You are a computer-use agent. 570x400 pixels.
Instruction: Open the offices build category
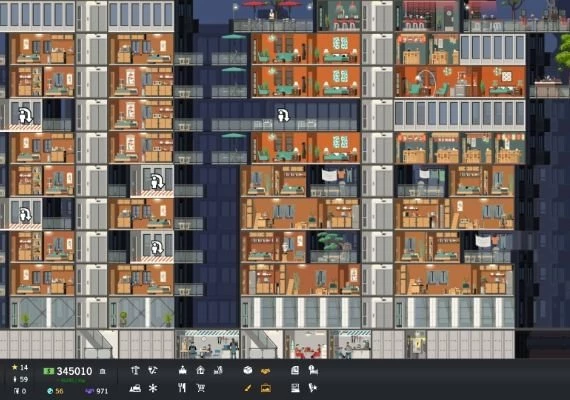point(182,371)
